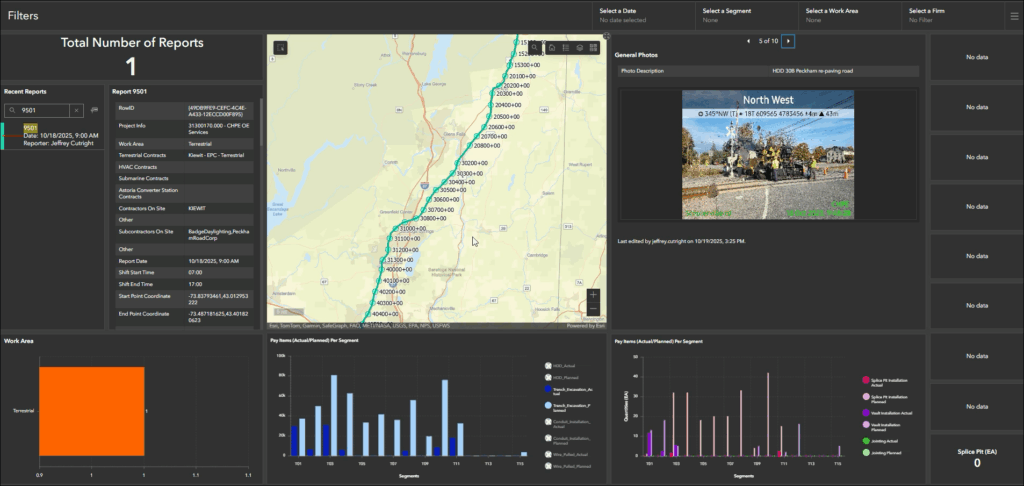Open the Select a Work Area filter

coord(851,15)
